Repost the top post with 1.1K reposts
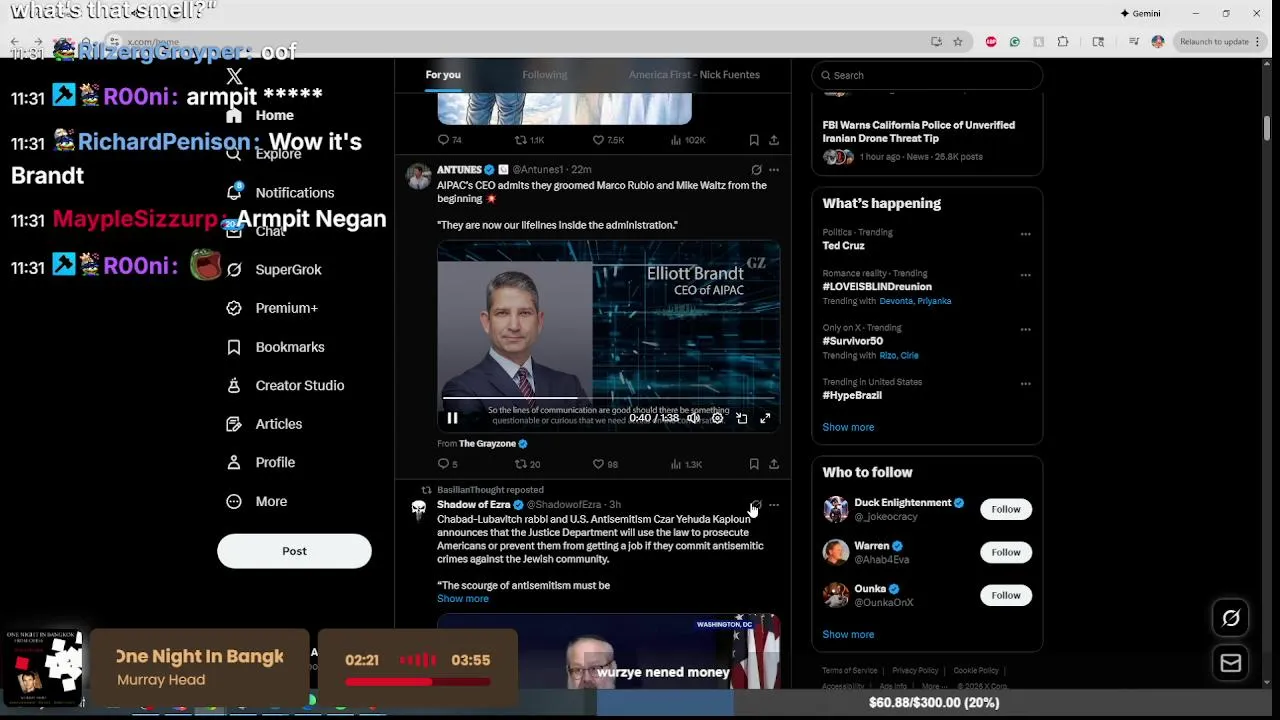This screenshot has height=720, width=1280. (x=529, y=140)
